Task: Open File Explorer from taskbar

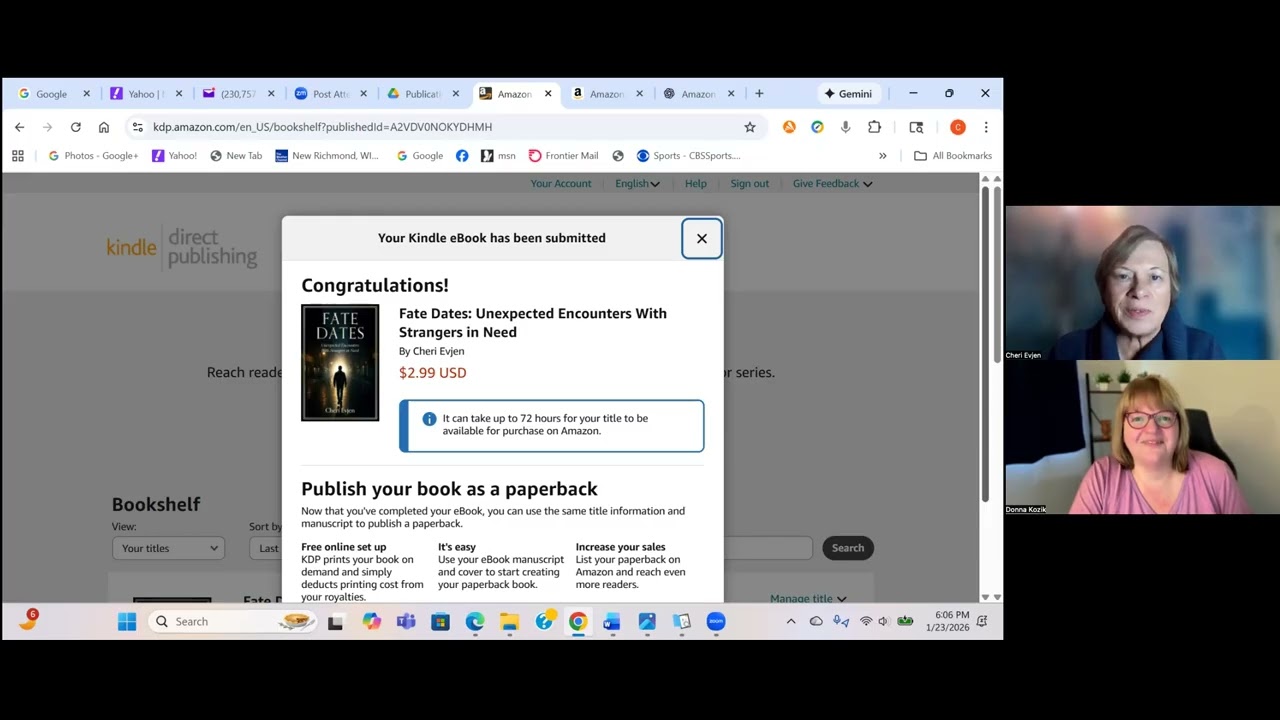Action: (x=509, y=621)
